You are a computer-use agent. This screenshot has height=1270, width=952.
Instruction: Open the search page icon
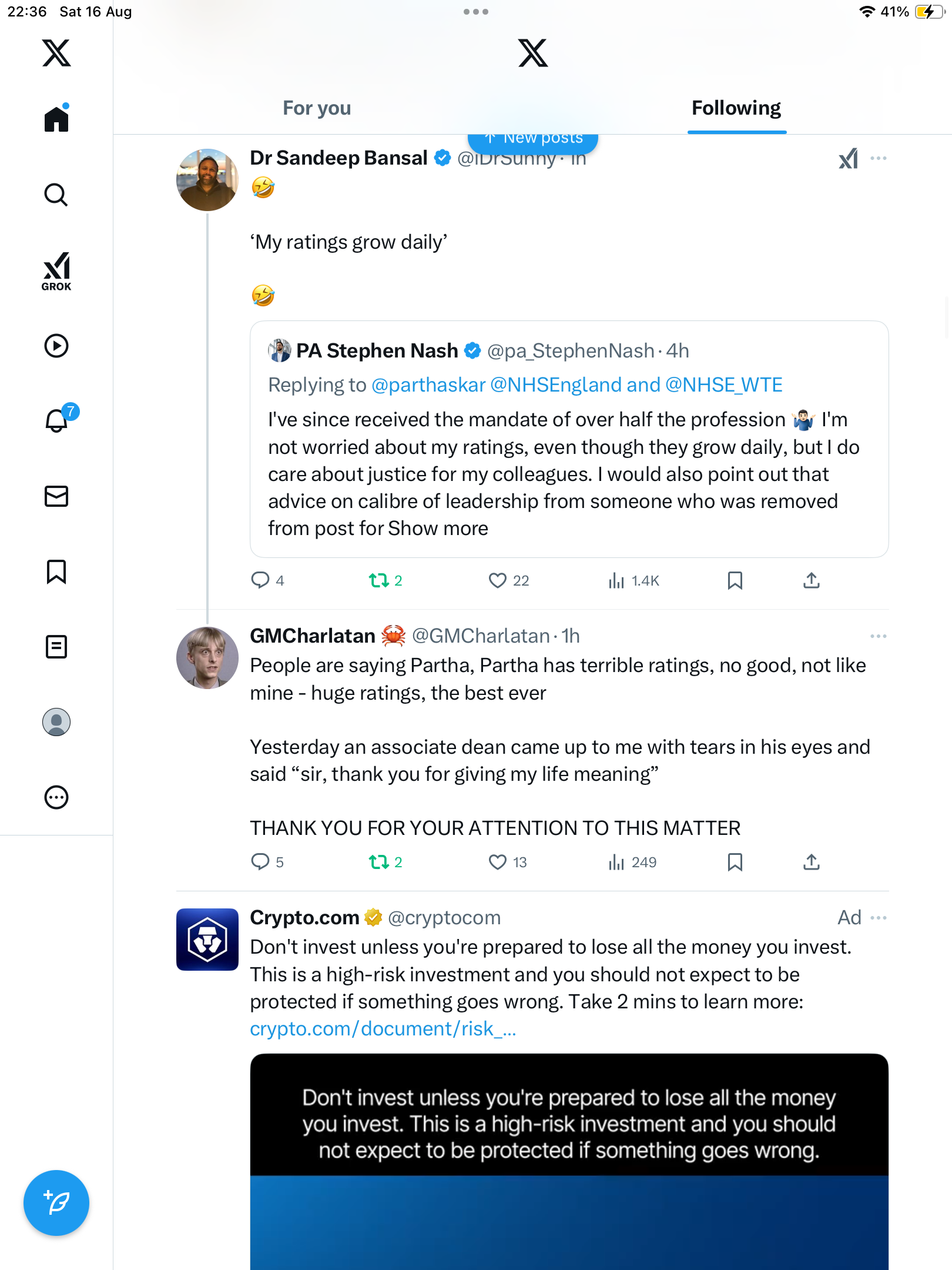pyautogui.click(x=56, y=195)
